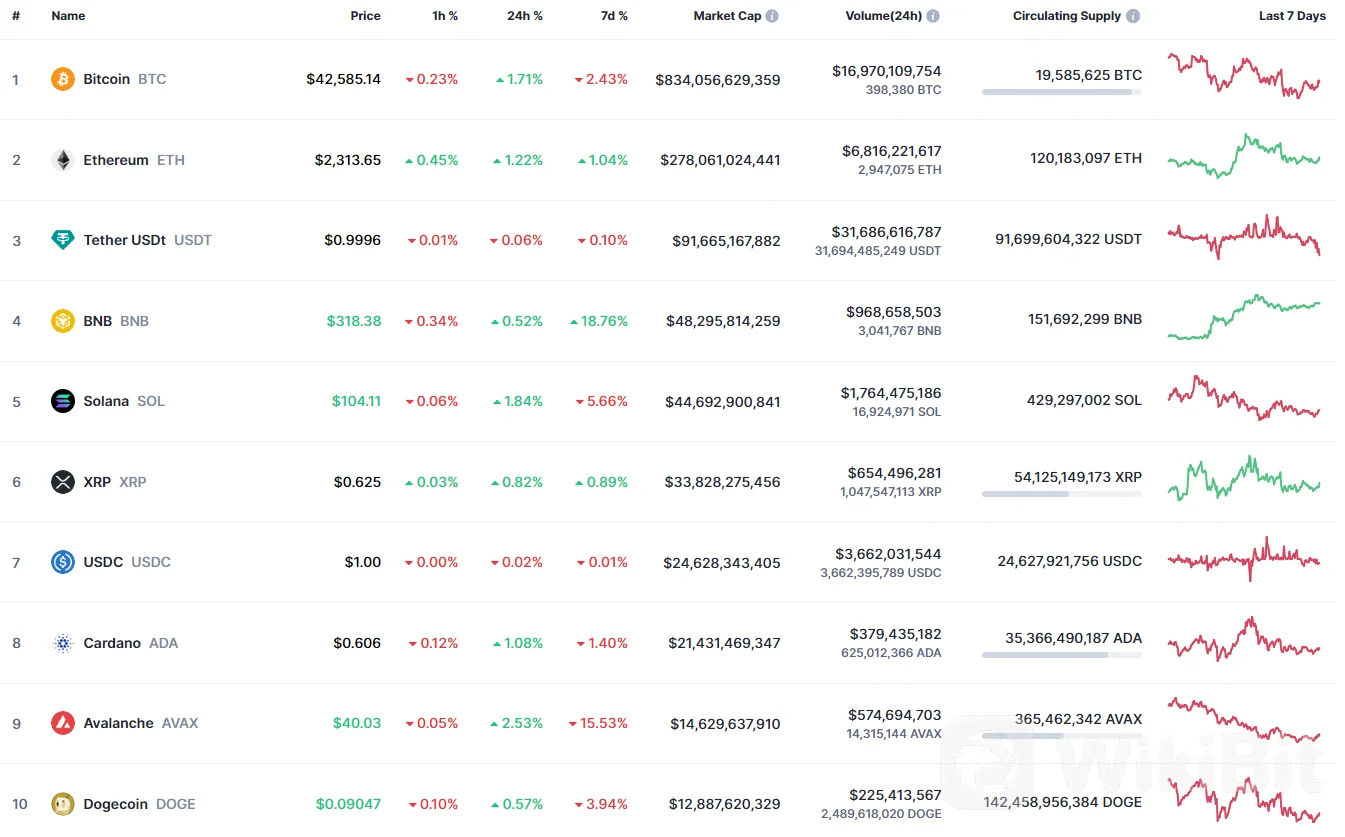This screenshot has height=837, width=1345.
Task: Click BNB's 7-day price sparkline chart
Action: (x=1244, y=320)
